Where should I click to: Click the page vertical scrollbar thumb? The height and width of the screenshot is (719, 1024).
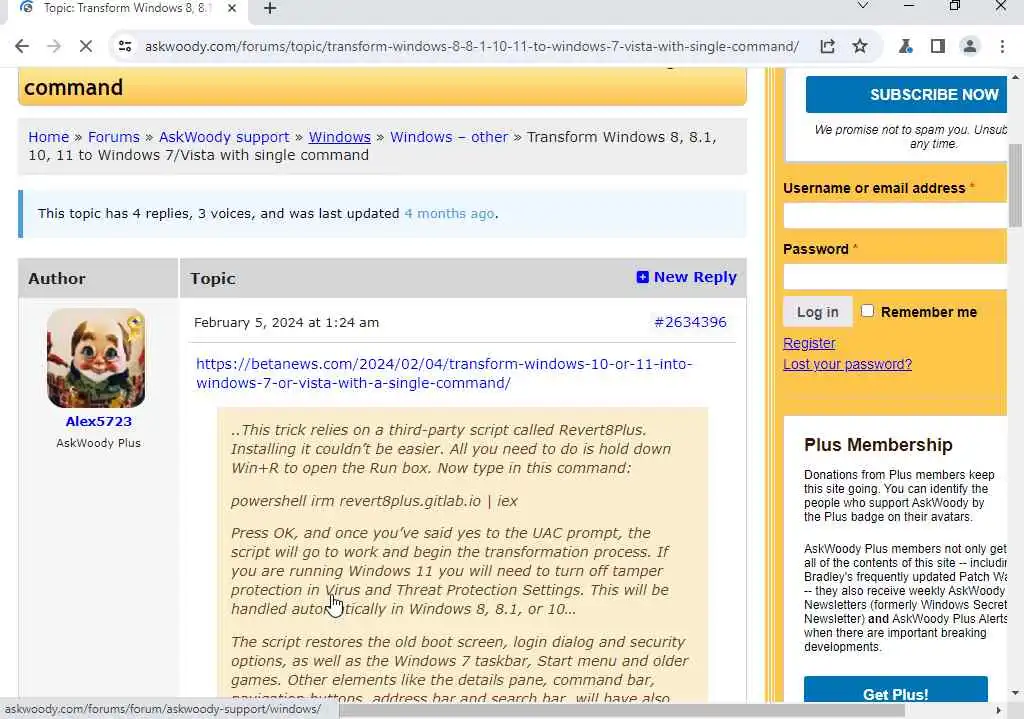point(1016,186)
